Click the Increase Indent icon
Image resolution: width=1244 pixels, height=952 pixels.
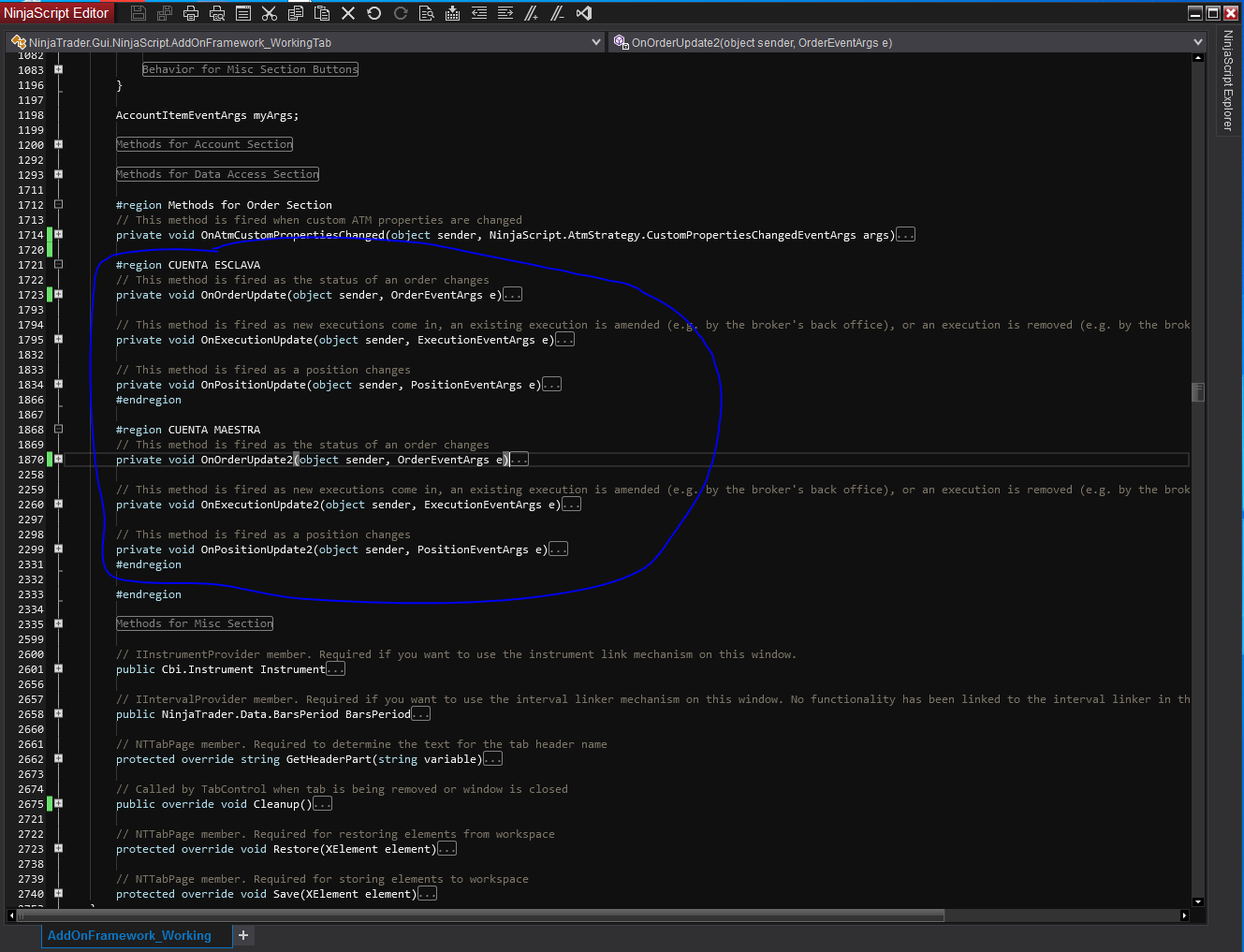(x=505, y=13)
